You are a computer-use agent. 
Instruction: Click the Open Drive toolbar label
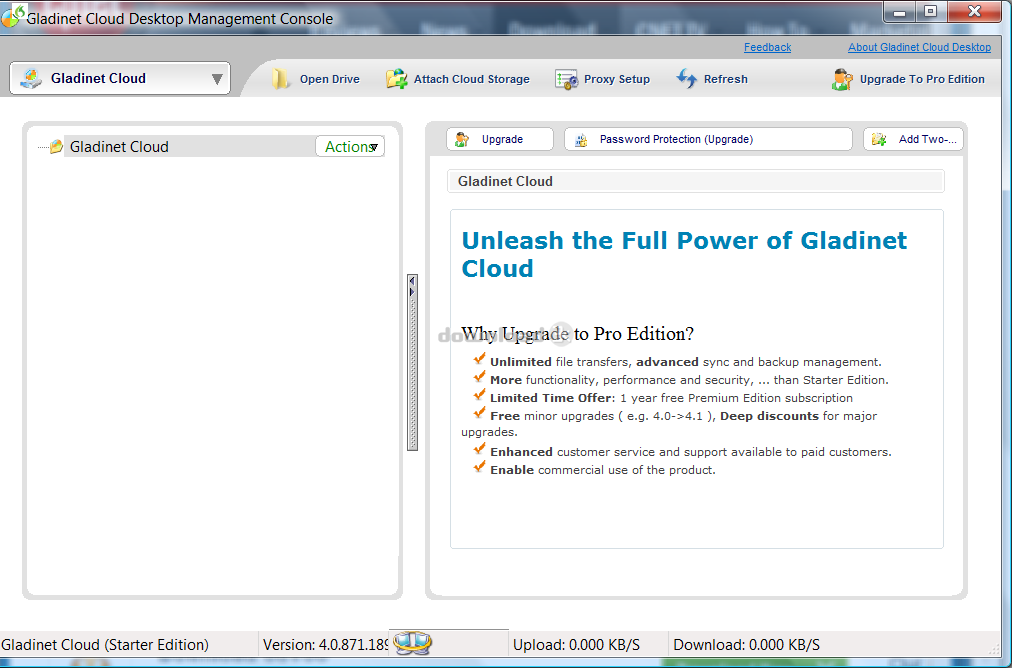click(x=329, y=79)
